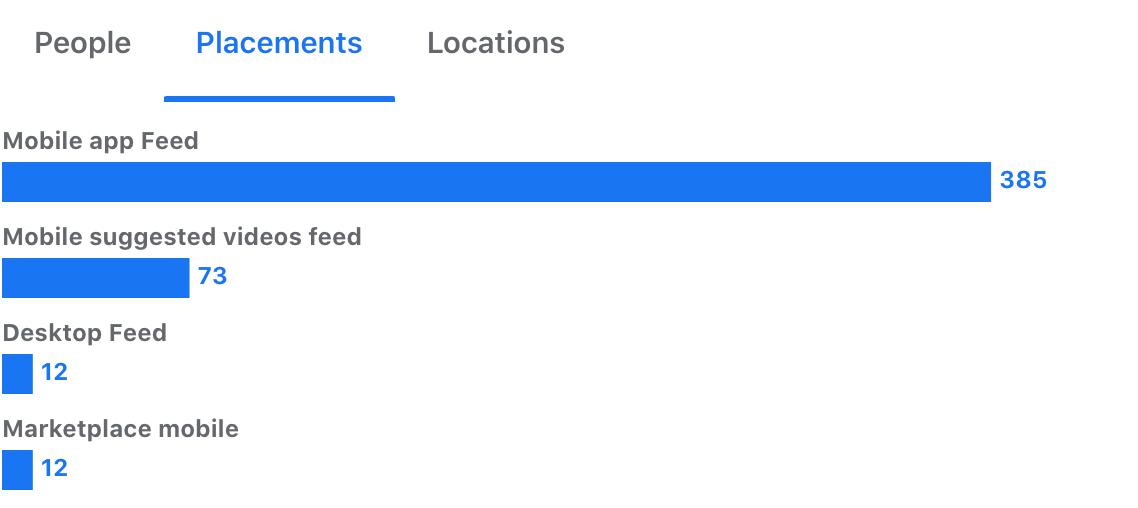Click the 385 value label
The width and height of the screenshot is (1138, 508).
pyautogui.click(x=1023, y=180)
